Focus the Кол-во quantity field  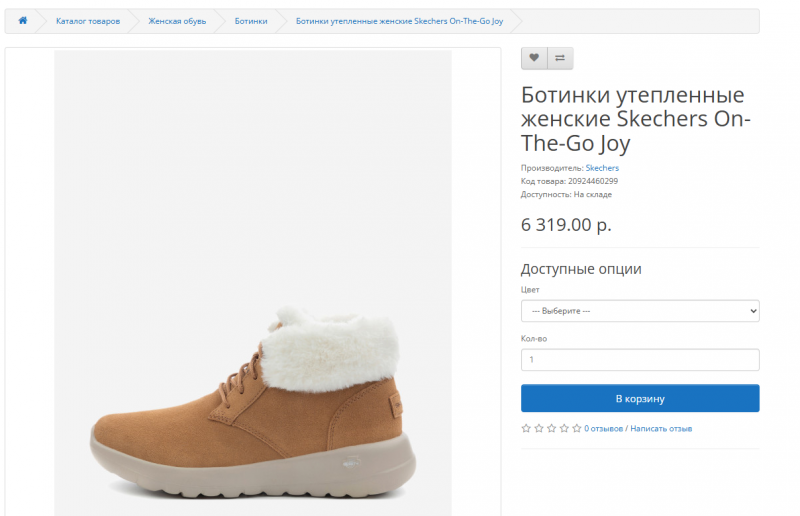pyautogui.click(x=640, y=359)
